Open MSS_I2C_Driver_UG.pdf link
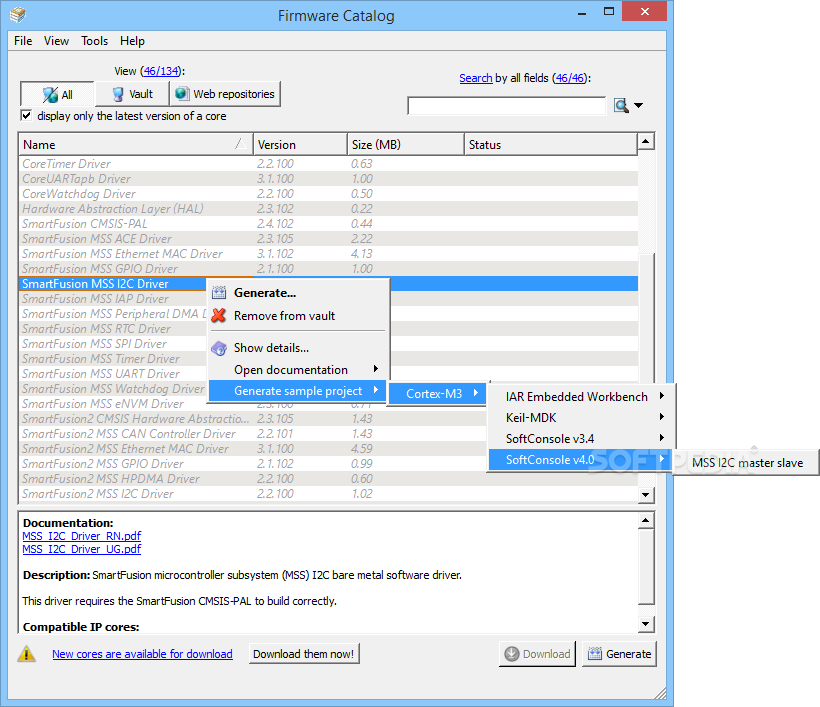 pos(82,549)
